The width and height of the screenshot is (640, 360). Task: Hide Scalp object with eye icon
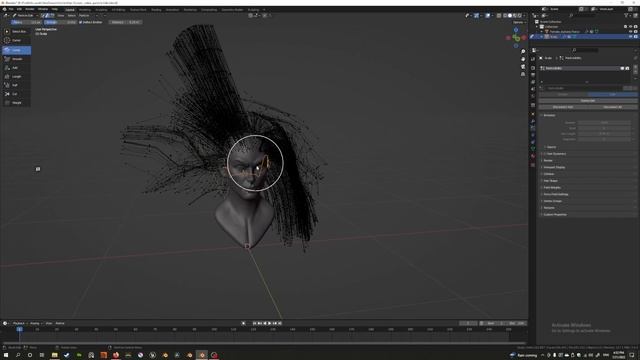click(x=631, y=36)
